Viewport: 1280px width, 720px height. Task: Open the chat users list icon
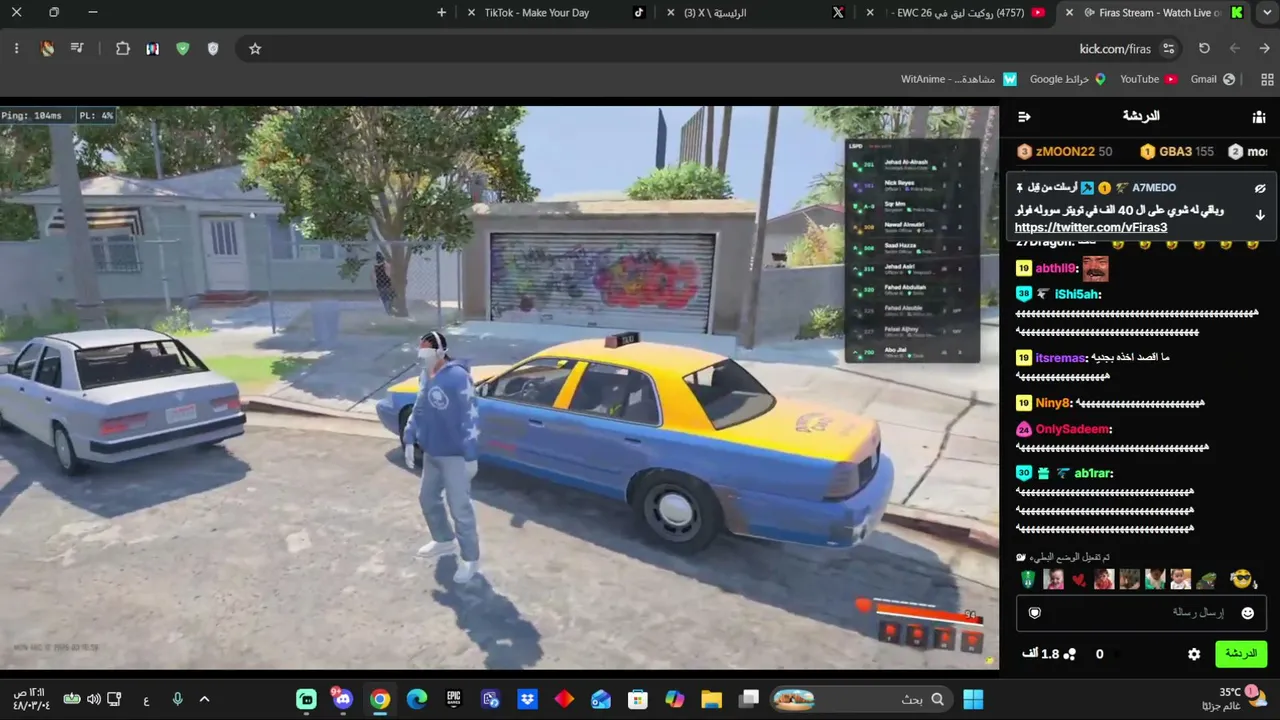1259,117
